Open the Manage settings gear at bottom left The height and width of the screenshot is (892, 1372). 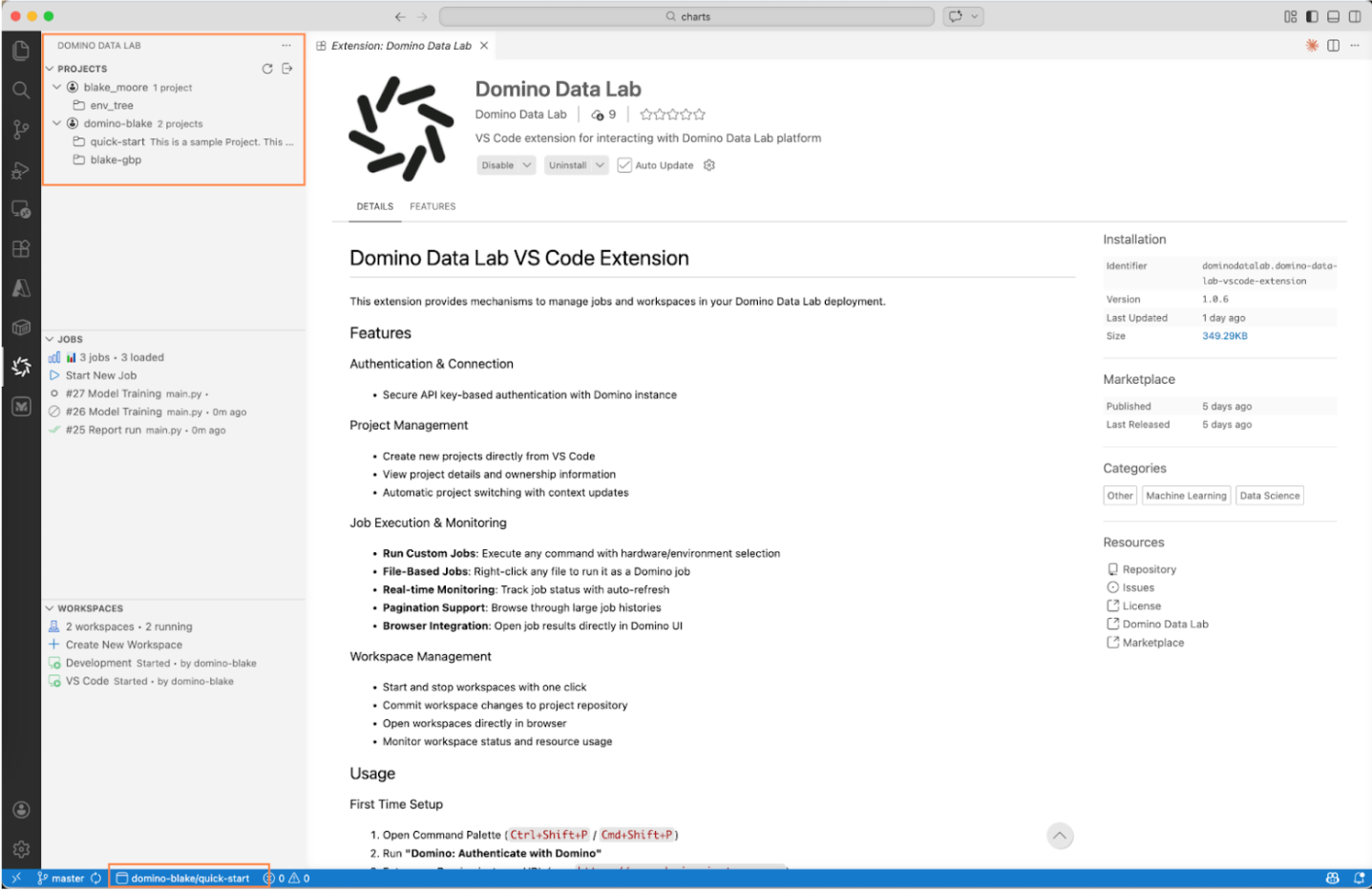pos(21,848)
